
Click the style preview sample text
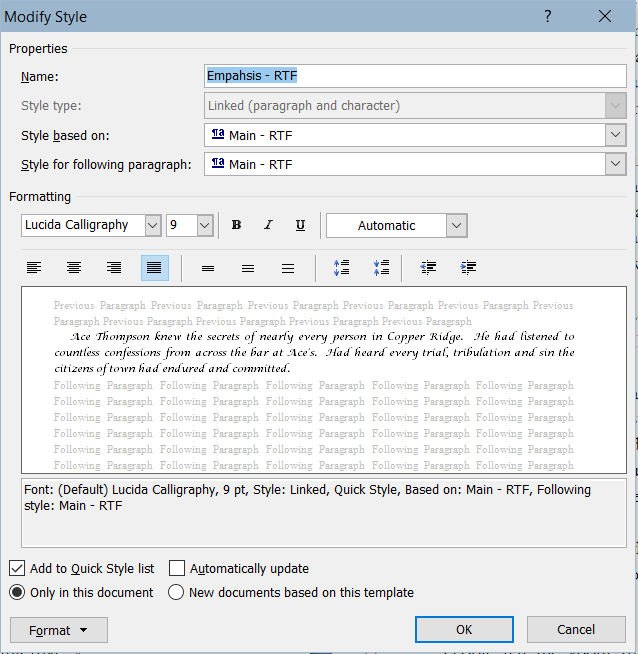tap(314, 352)
